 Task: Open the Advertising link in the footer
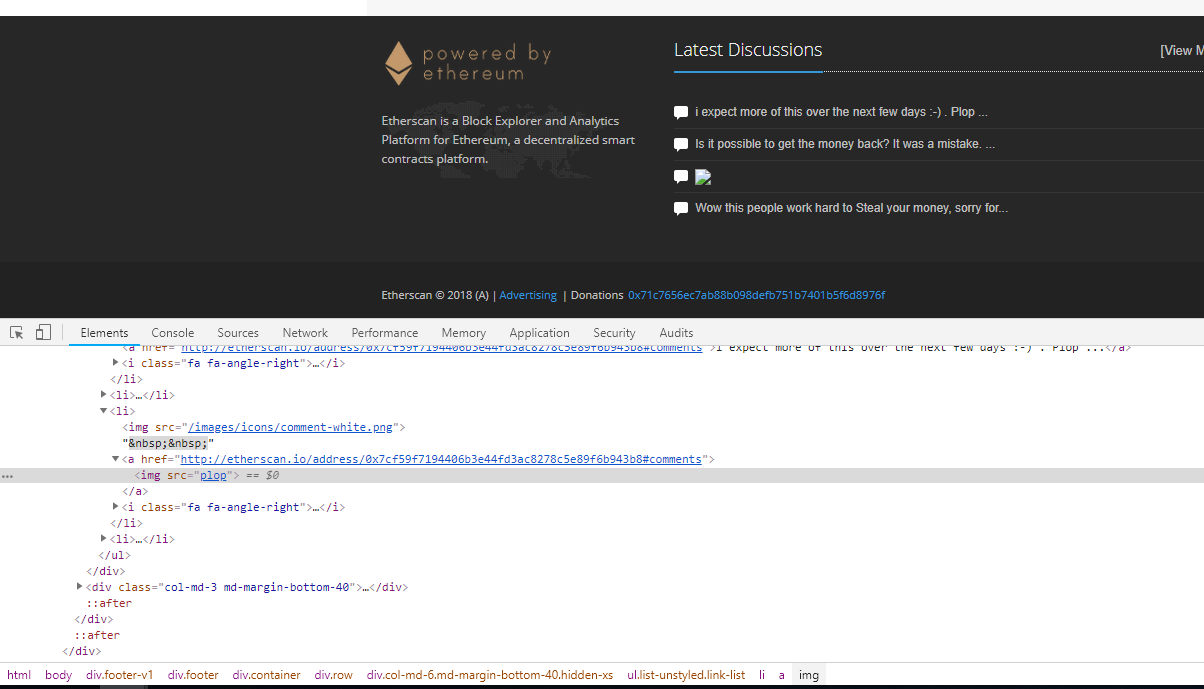(x=527, y=294)
